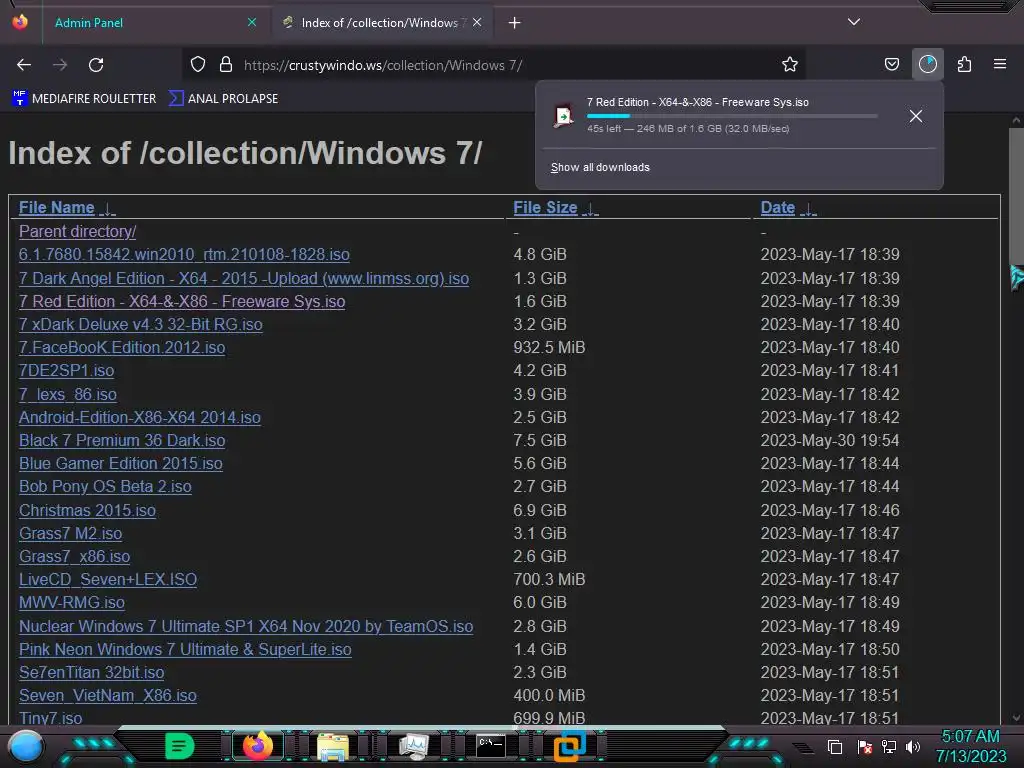Sort the listing by File Size

tap(545, 208)
